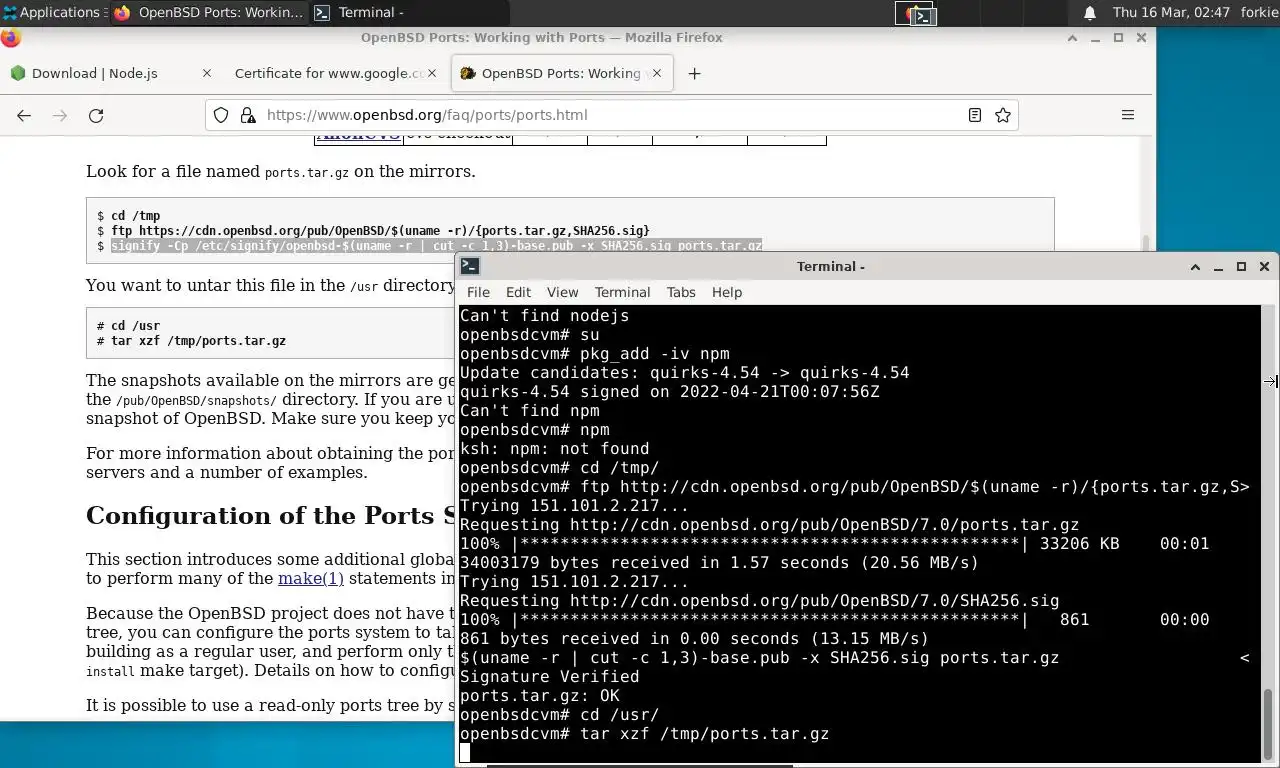
Task: Open a new Firefox tab
Action: point(694,73)
